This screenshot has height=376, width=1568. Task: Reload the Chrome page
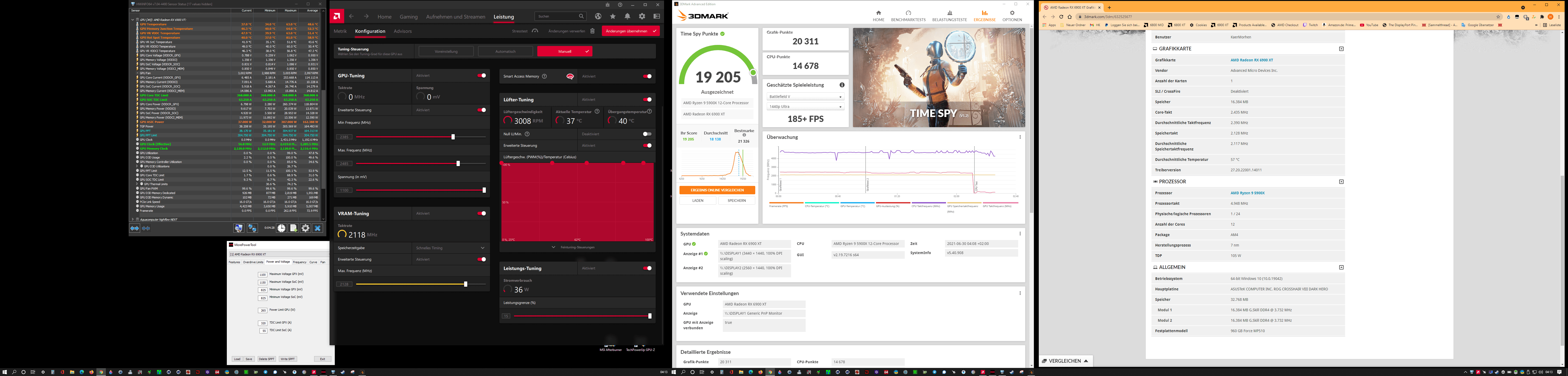point(1061,16)
